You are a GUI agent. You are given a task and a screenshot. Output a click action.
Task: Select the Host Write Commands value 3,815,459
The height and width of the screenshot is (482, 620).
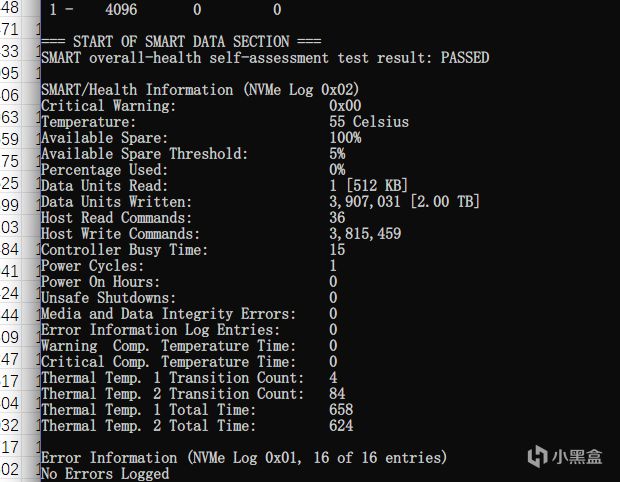pyautogui.click(x=365, y=234)
